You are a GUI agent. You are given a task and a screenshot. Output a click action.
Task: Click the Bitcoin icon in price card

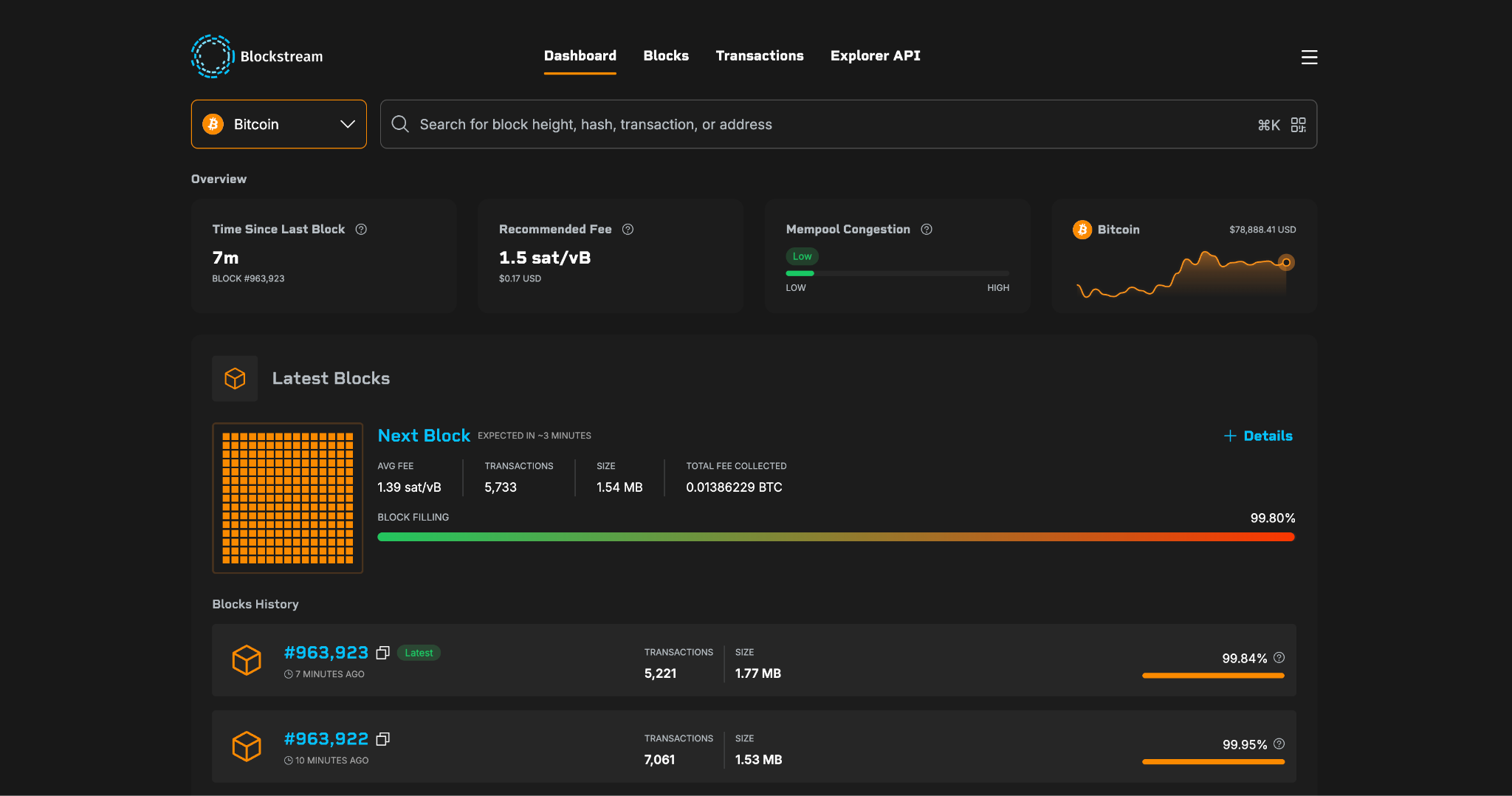(x=1082, y=230)
